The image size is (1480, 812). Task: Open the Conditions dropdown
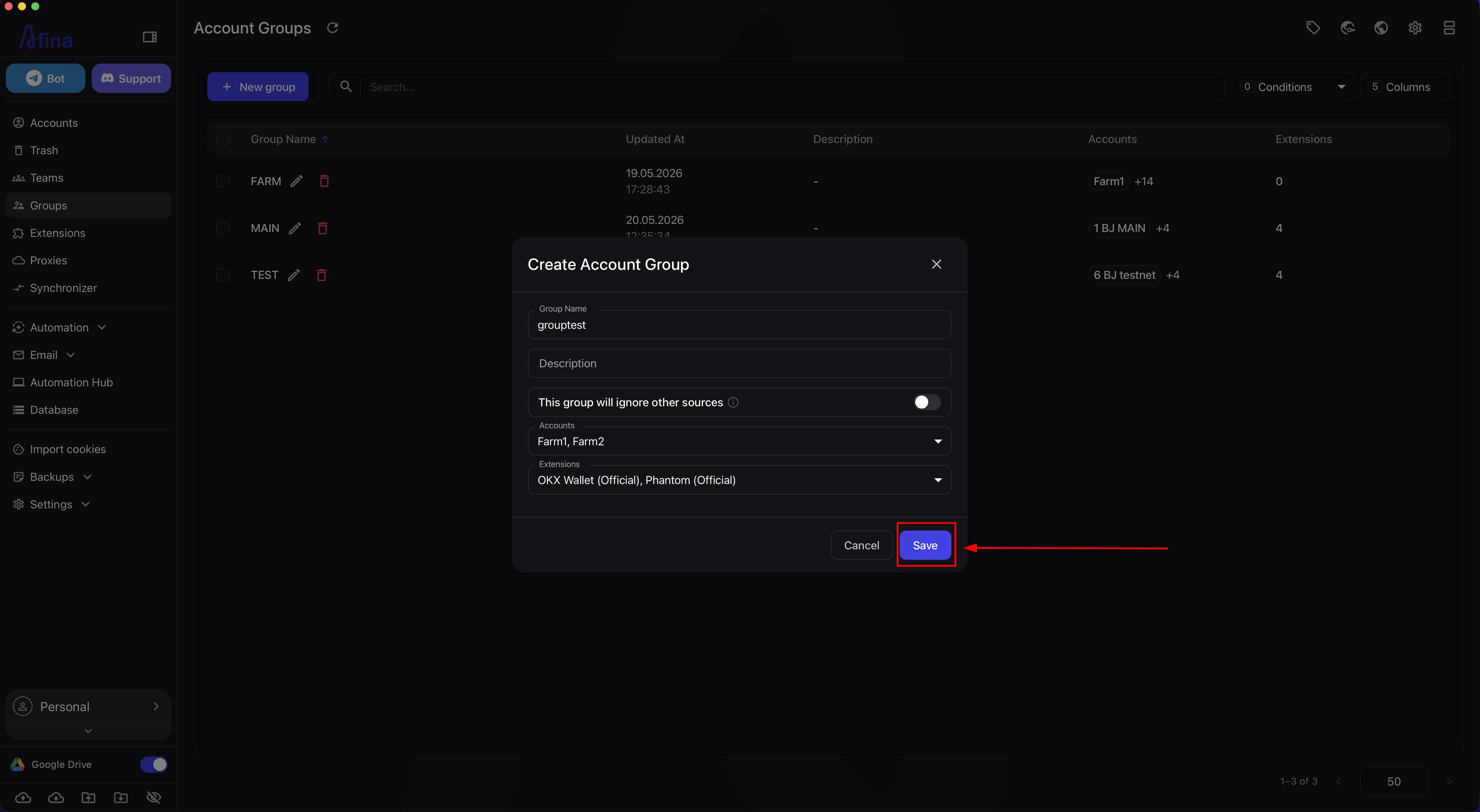[x=1293, y=87]
